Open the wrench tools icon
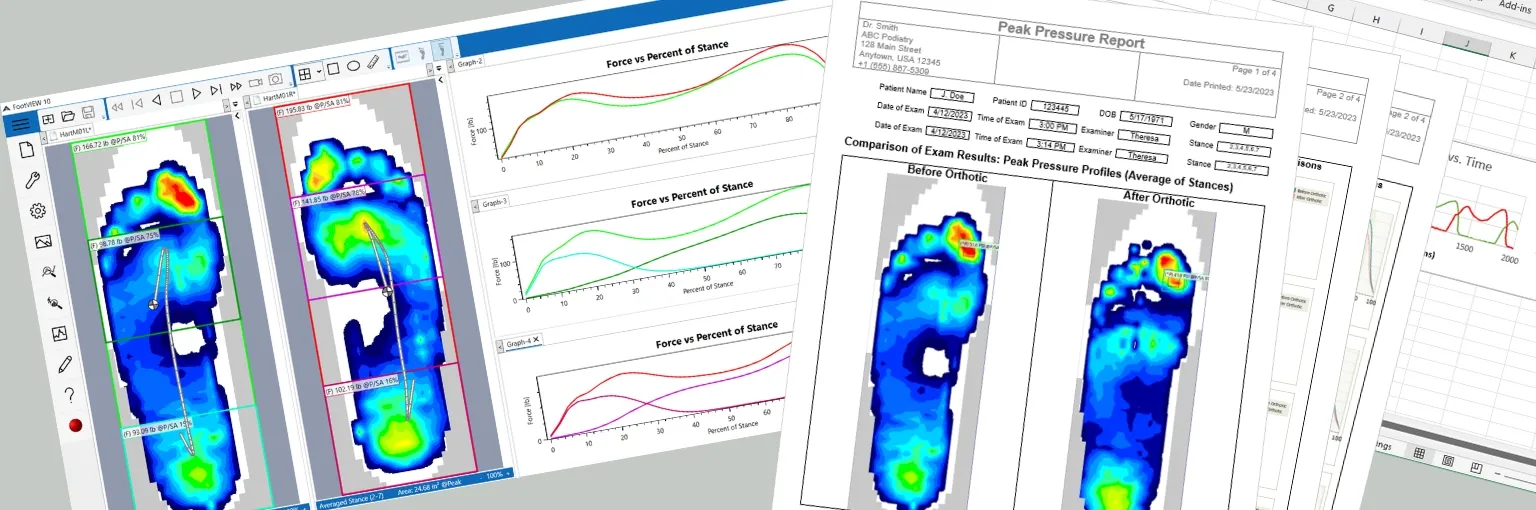 click(x=32, y=180)
